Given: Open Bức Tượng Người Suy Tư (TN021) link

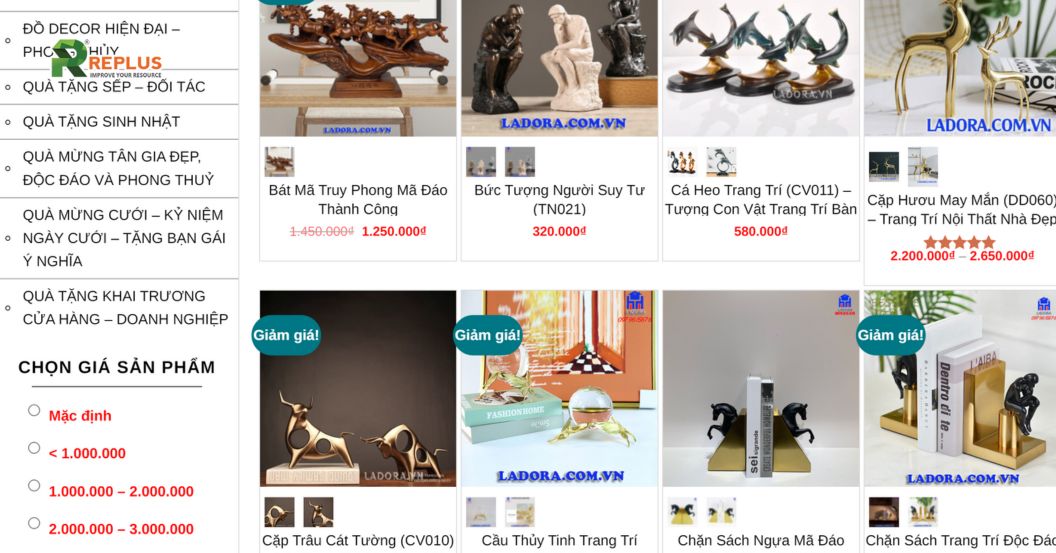Looking at the screenshot, I should (559, 199).
